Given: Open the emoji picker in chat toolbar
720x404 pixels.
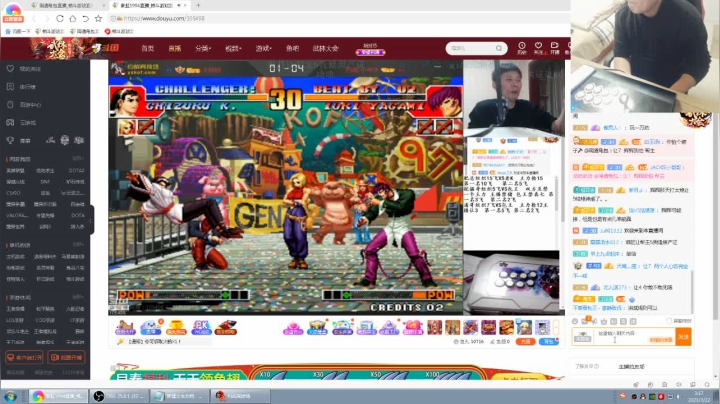Looking at the screenshot, I should tap(575, 321).
